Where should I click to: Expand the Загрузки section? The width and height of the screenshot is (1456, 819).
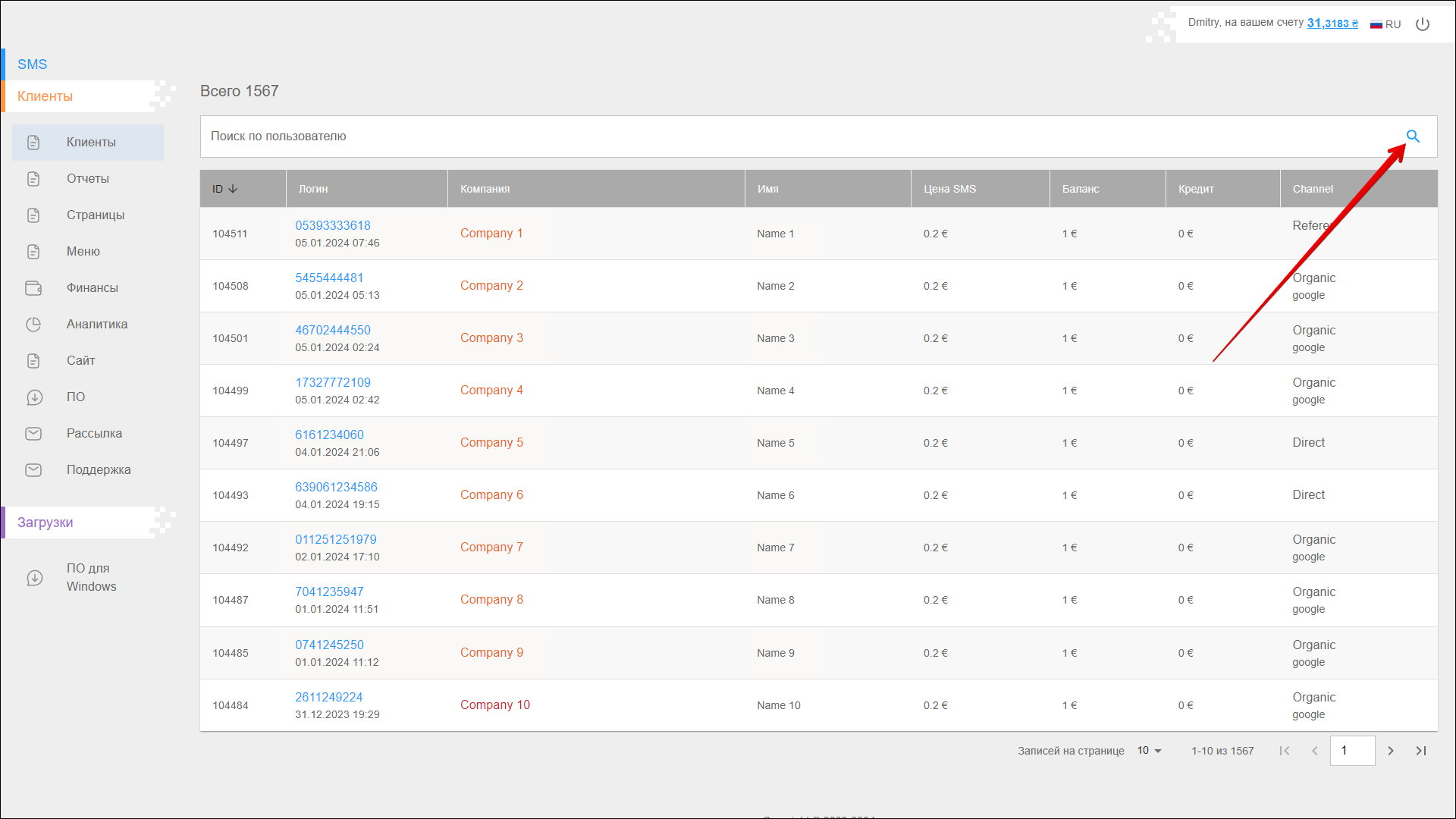tap(45, 522)
